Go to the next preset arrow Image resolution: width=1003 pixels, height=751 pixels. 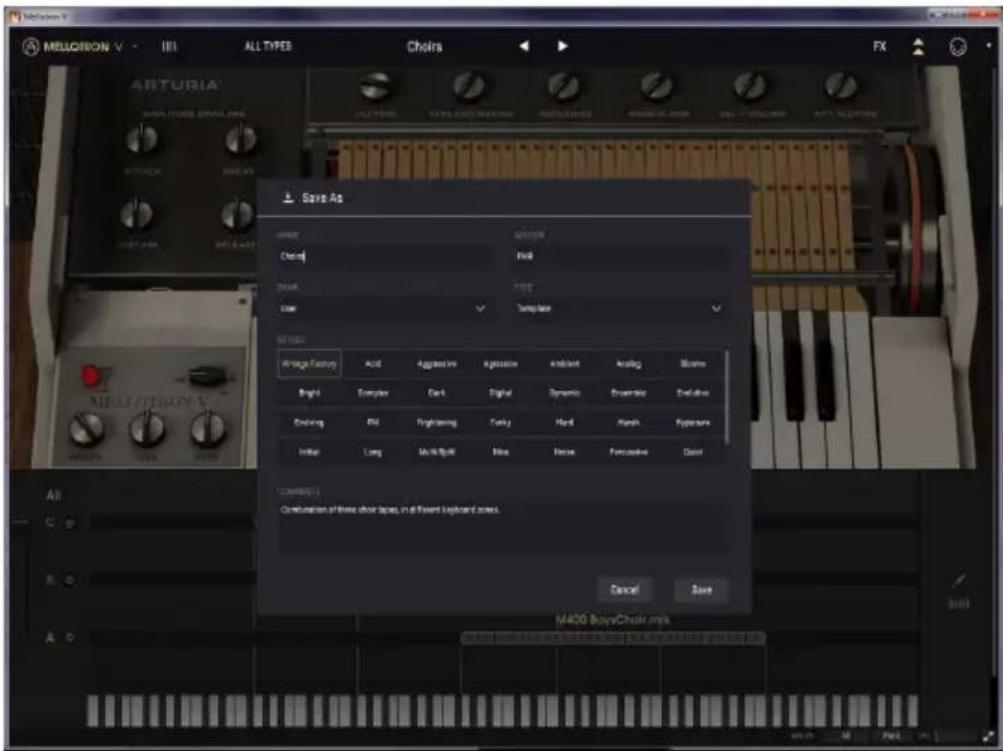[x=562, y=46]
